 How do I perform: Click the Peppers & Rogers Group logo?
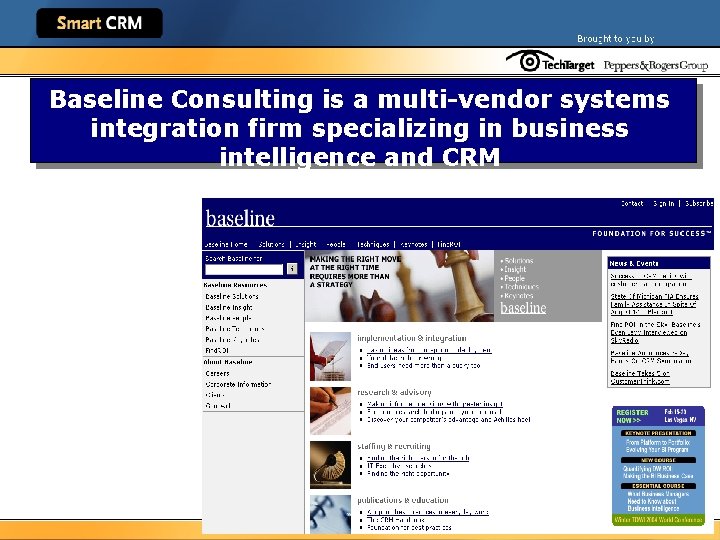(x=656, y=66)
